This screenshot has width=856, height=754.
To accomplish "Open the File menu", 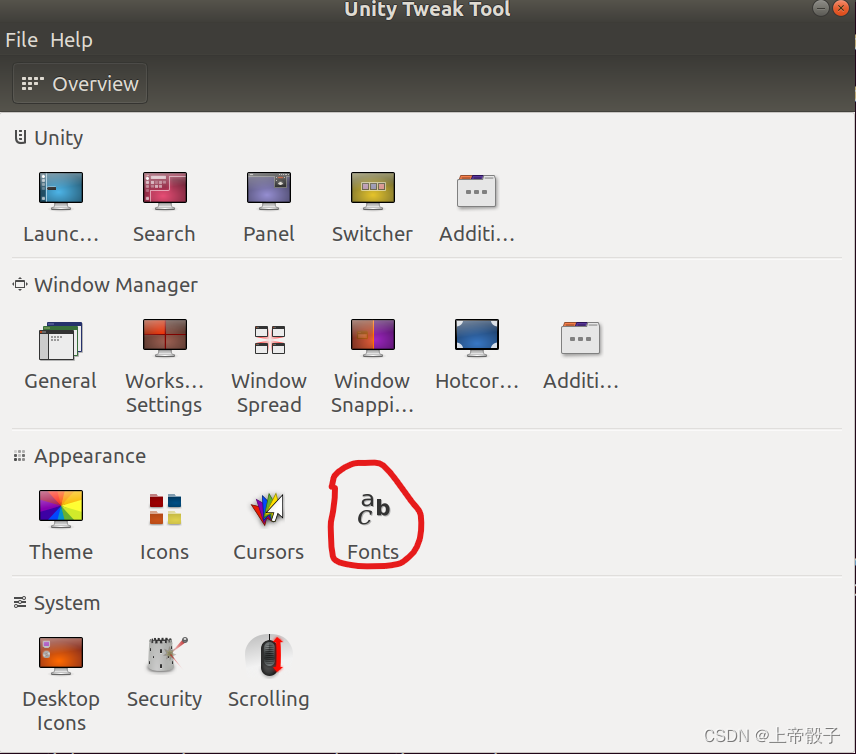I will 21,40.
